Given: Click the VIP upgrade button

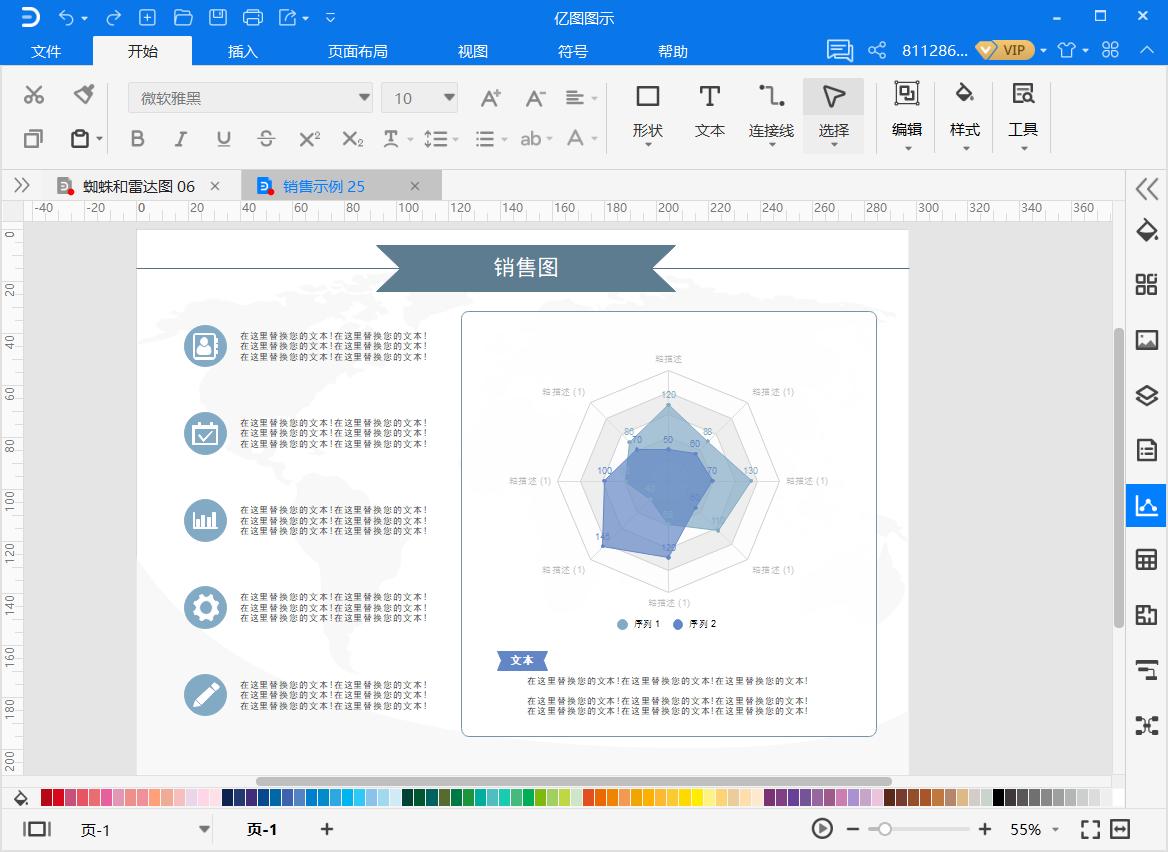Looking at the screenshot, I should (1005, 49).
